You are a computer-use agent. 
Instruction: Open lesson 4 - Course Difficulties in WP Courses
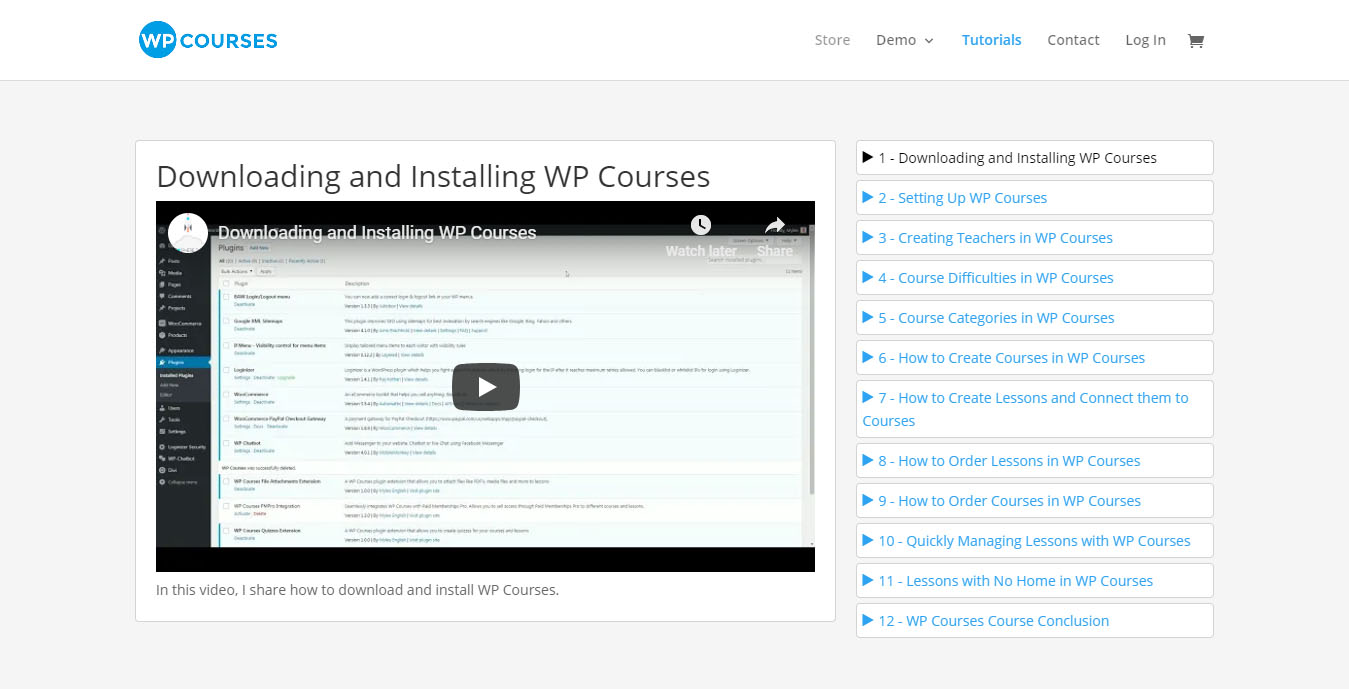pos(1035,278)
